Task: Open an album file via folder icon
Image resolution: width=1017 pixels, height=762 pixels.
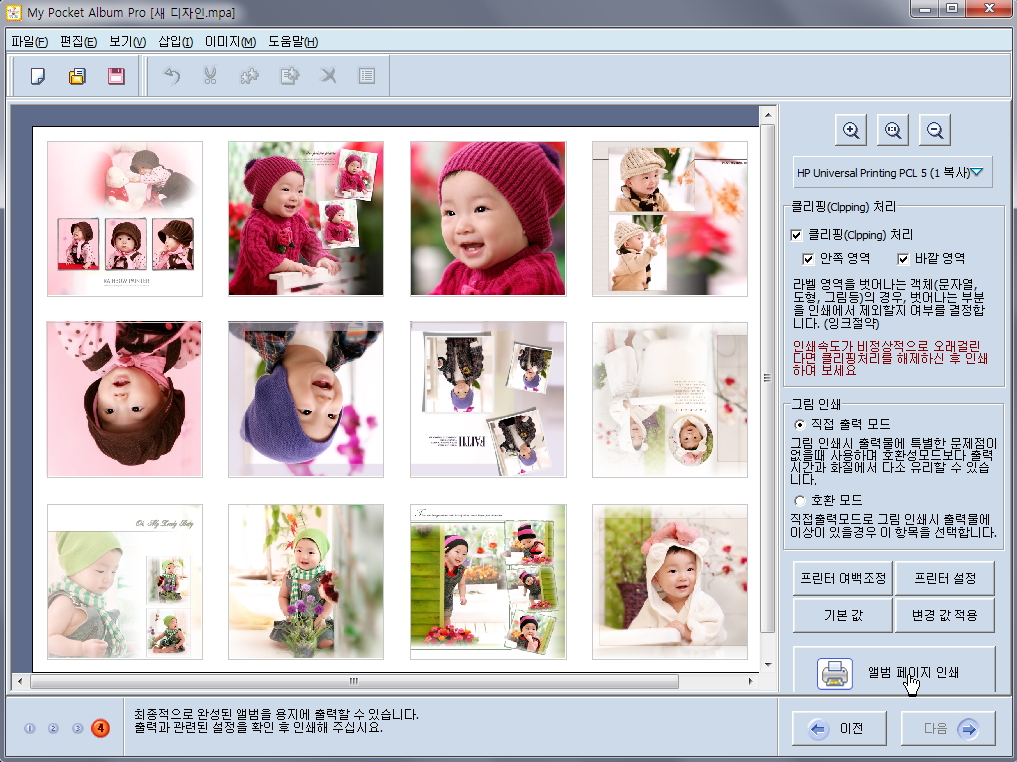Action: pyautogui.click(x=77, y=77)
